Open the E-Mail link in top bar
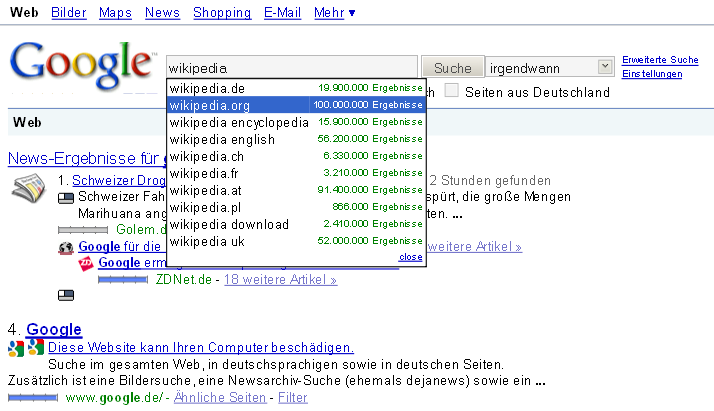Screen dimensions: 714x411 (282, 13)
